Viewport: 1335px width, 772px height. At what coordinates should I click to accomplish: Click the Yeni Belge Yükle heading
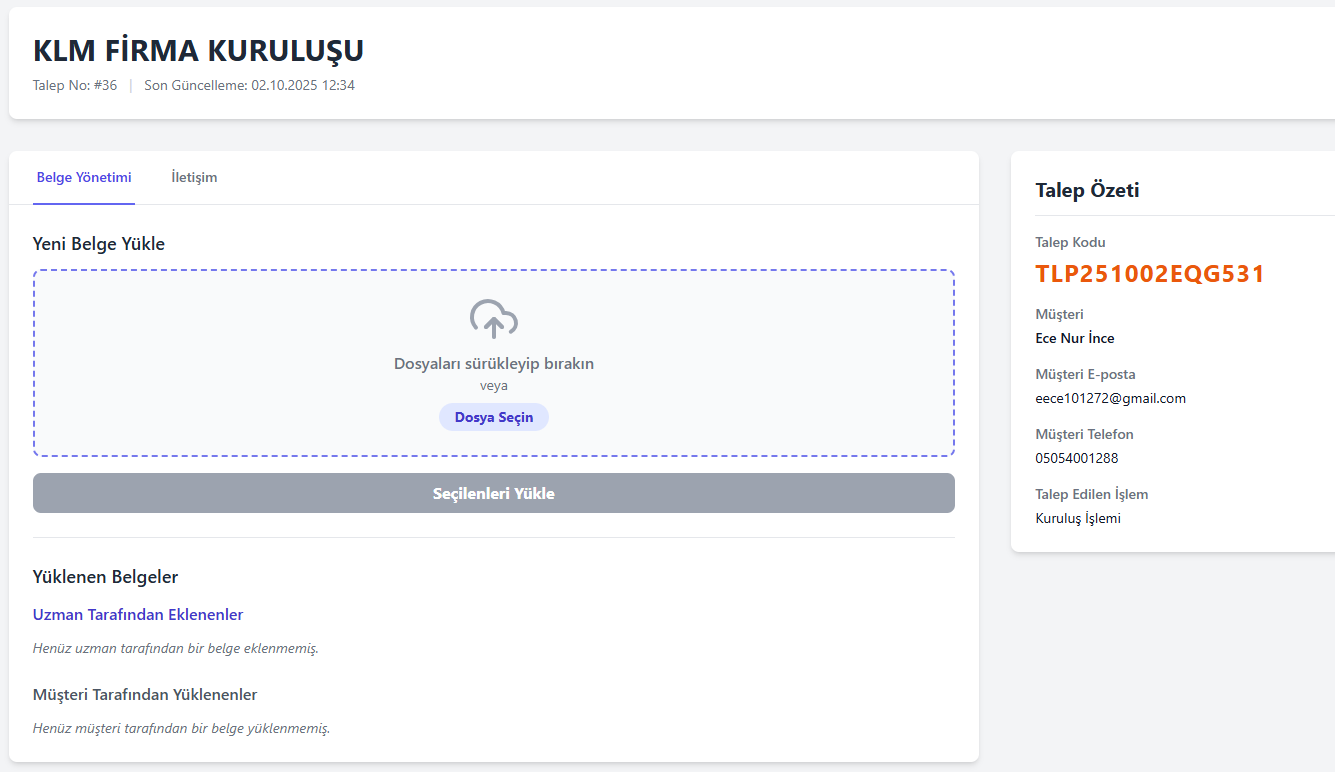click(99, 244)
